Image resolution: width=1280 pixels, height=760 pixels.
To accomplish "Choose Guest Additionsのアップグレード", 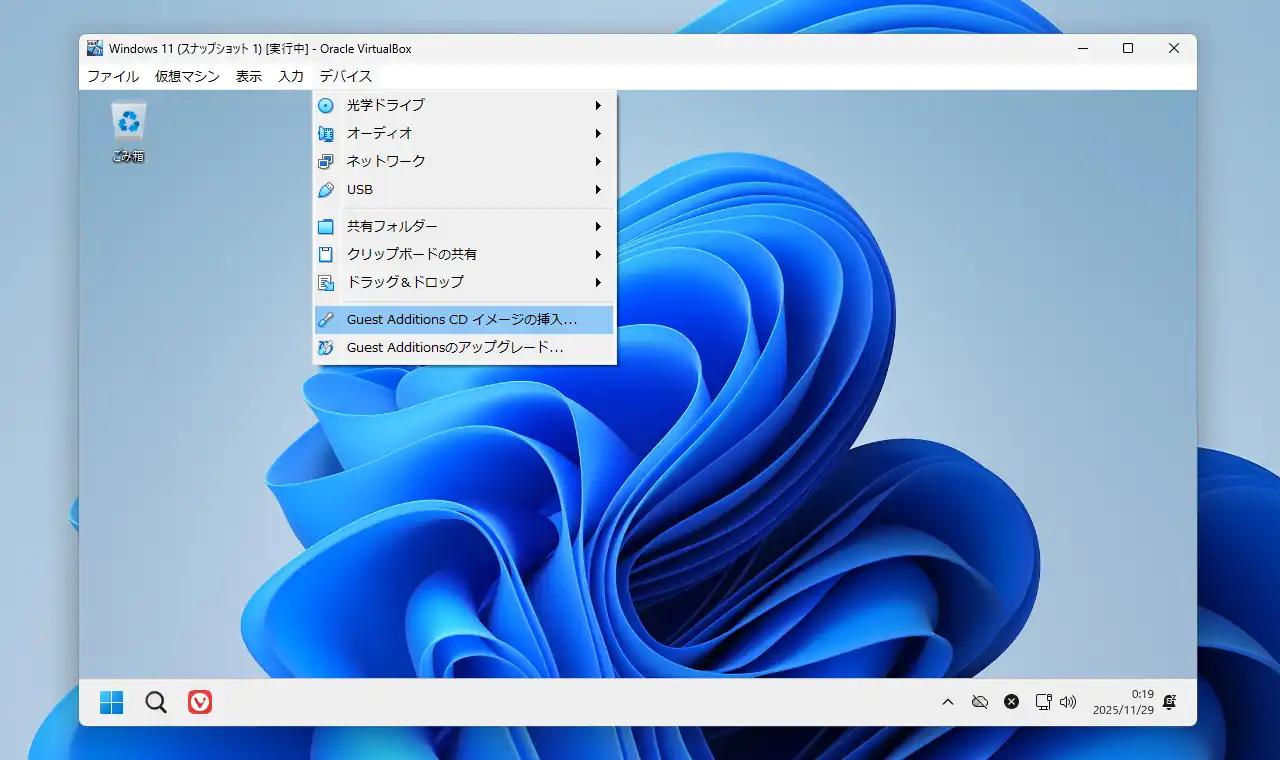I will pos(455,348).
